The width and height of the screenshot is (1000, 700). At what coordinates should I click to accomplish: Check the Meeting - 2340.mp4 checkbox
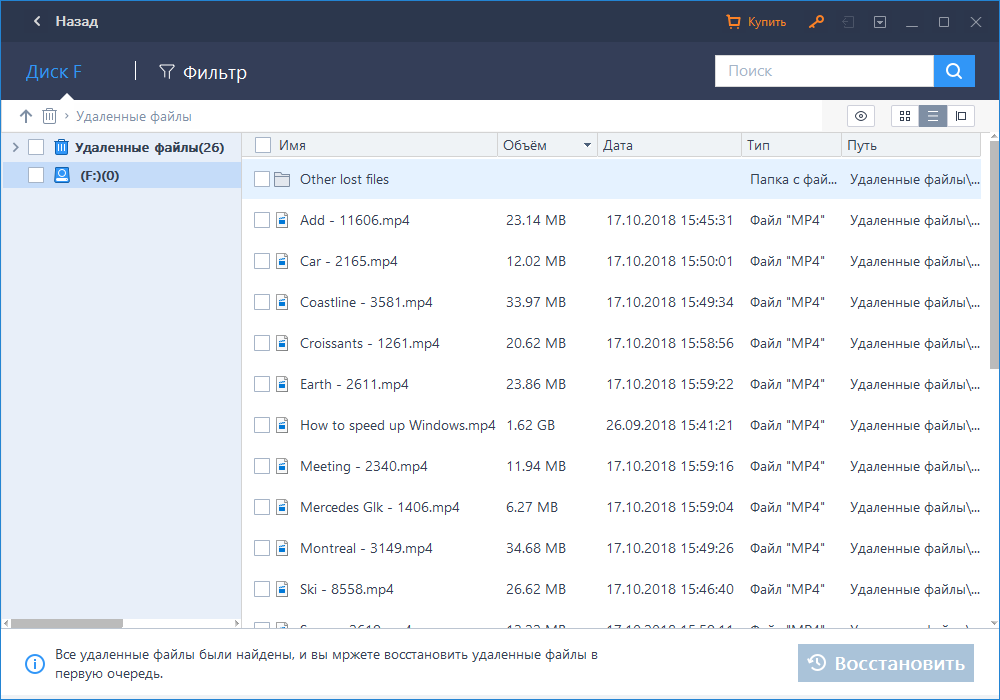pyautogui.click(x=262, y=466)
